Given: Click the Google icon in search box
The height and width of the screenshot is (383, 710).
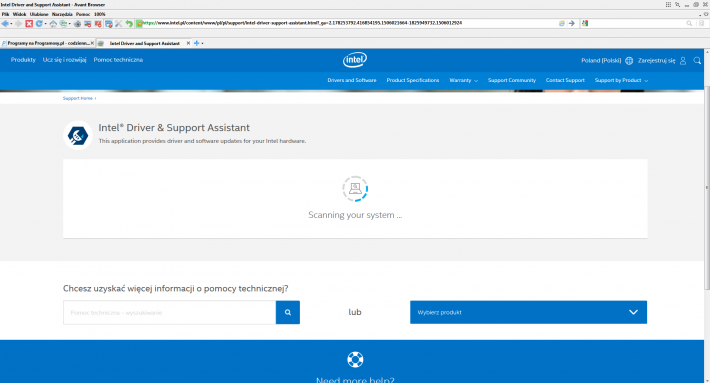Looking at the screenshot, I should (585, 24).
